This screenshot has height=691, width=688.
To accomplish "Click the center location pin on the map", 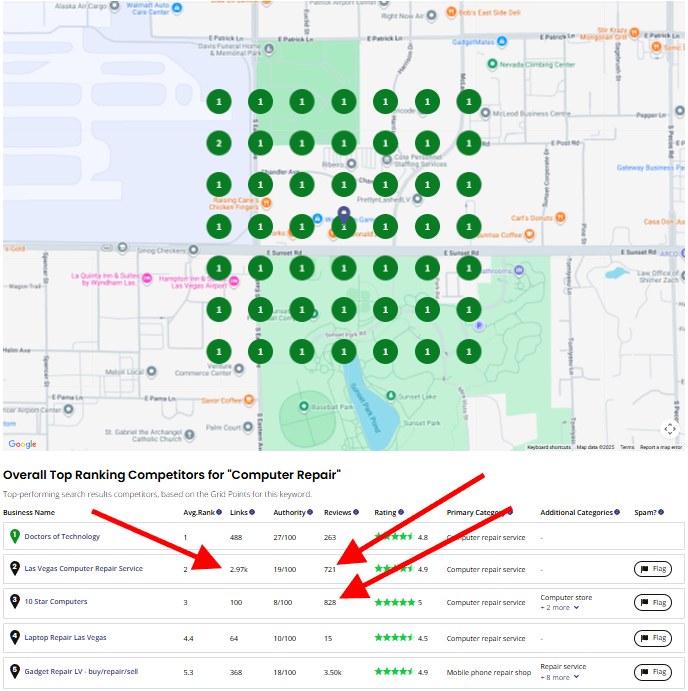I will 344,215.
